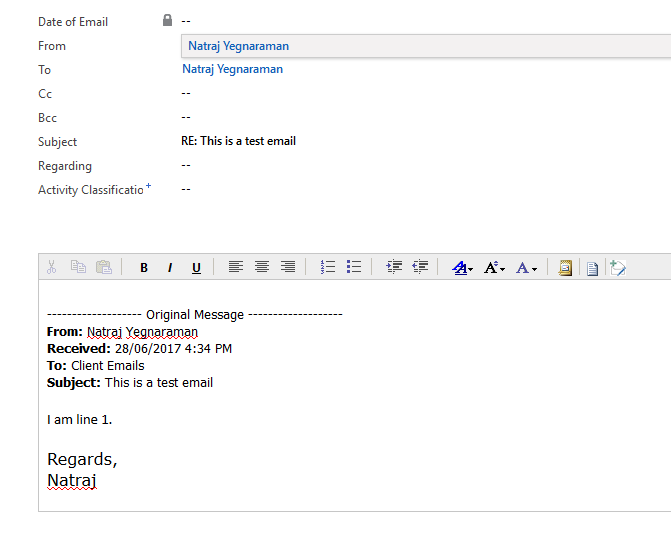This screenshot has width=671, height=533.
Task: Click the Date of Email label
Action: pyautogui.click(x=73, y=22)
